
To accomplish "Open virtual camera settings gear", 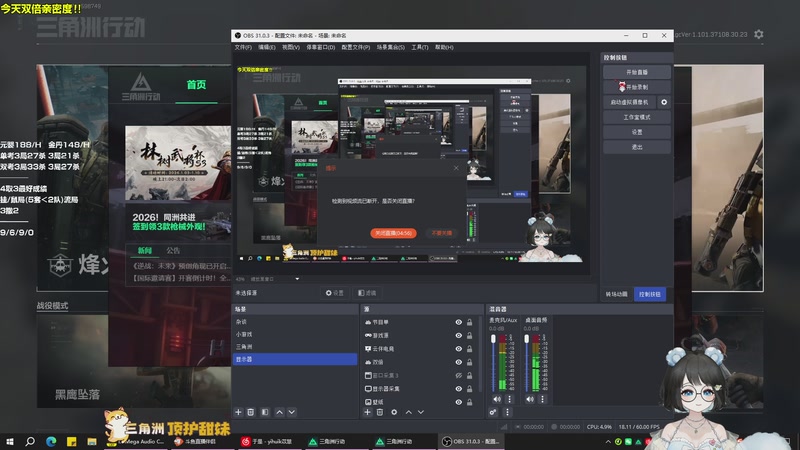I will pos(664,102).
